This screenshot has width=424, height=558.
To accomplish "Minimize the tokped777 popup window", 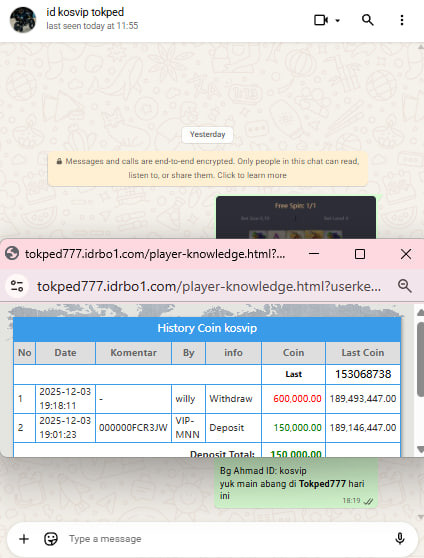I will (314, 254).
